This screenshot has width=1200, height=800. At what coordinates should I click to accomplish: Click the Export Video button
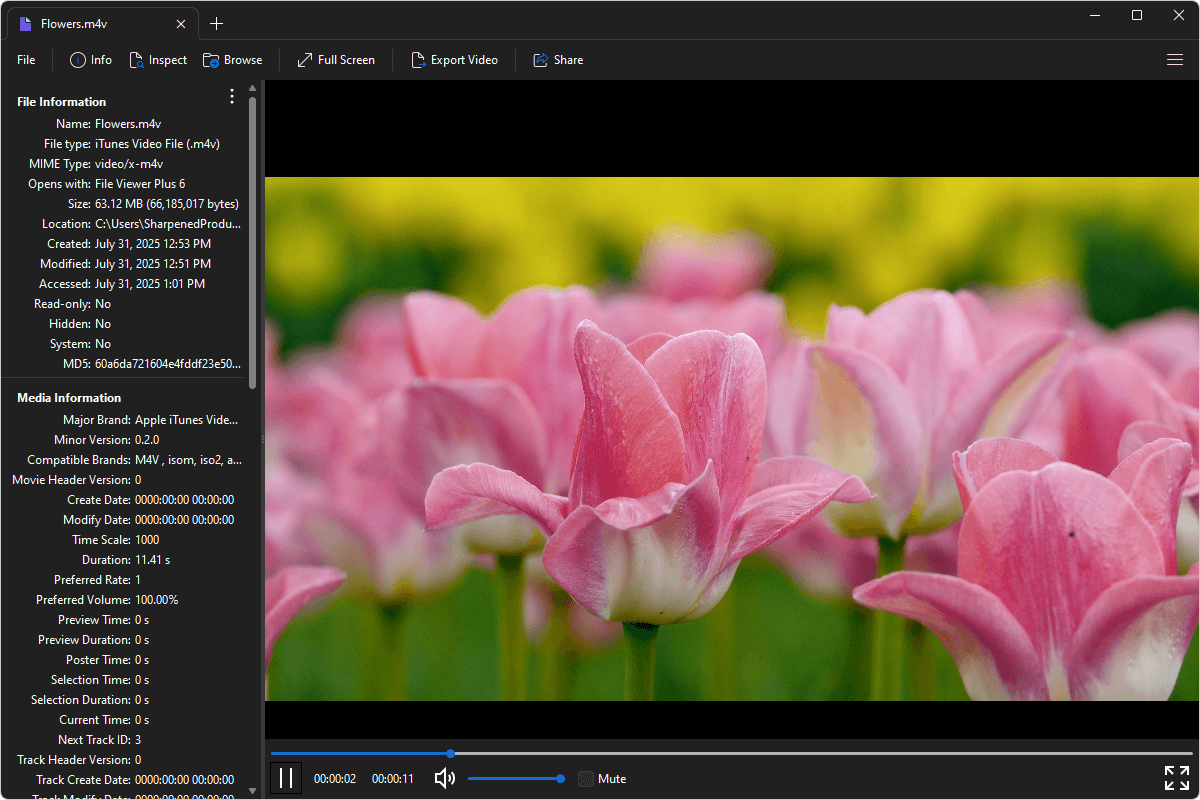pyautogui.click(x=454, y=60)
